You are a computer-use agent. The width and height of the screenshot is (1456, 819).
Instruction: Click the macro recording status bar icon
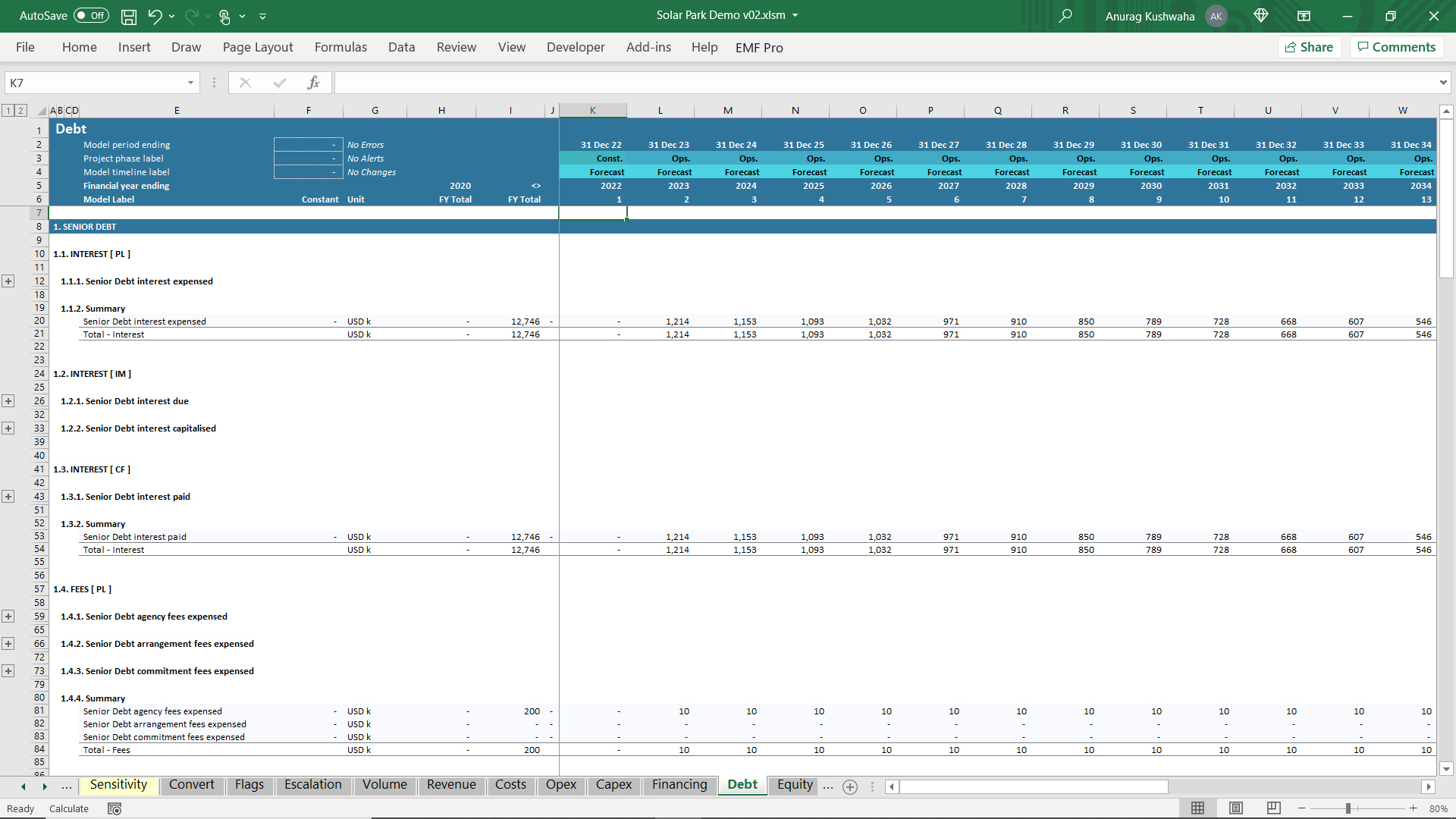(115, 808)
